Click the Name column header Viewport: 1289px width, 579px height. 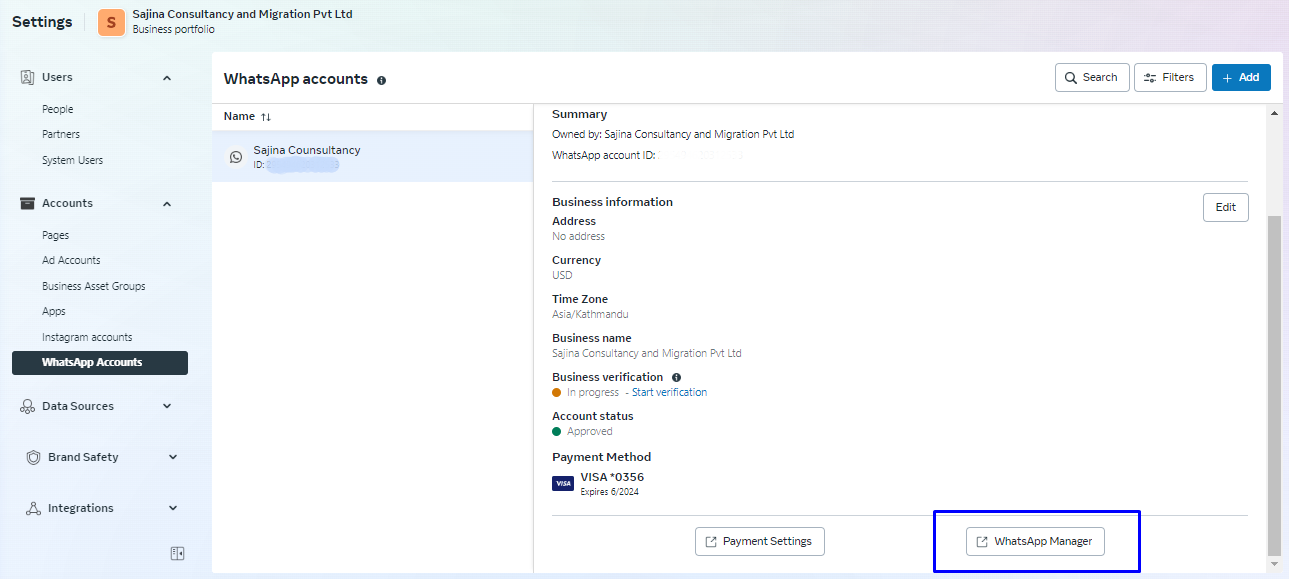click(239, 116)
